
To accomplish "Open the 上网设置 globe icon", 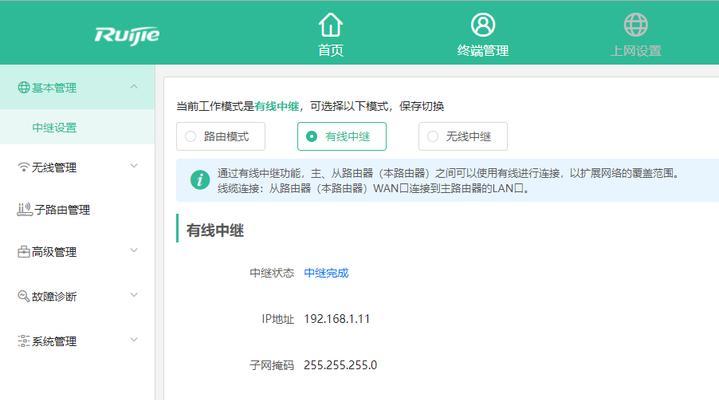I will [636, 25].
